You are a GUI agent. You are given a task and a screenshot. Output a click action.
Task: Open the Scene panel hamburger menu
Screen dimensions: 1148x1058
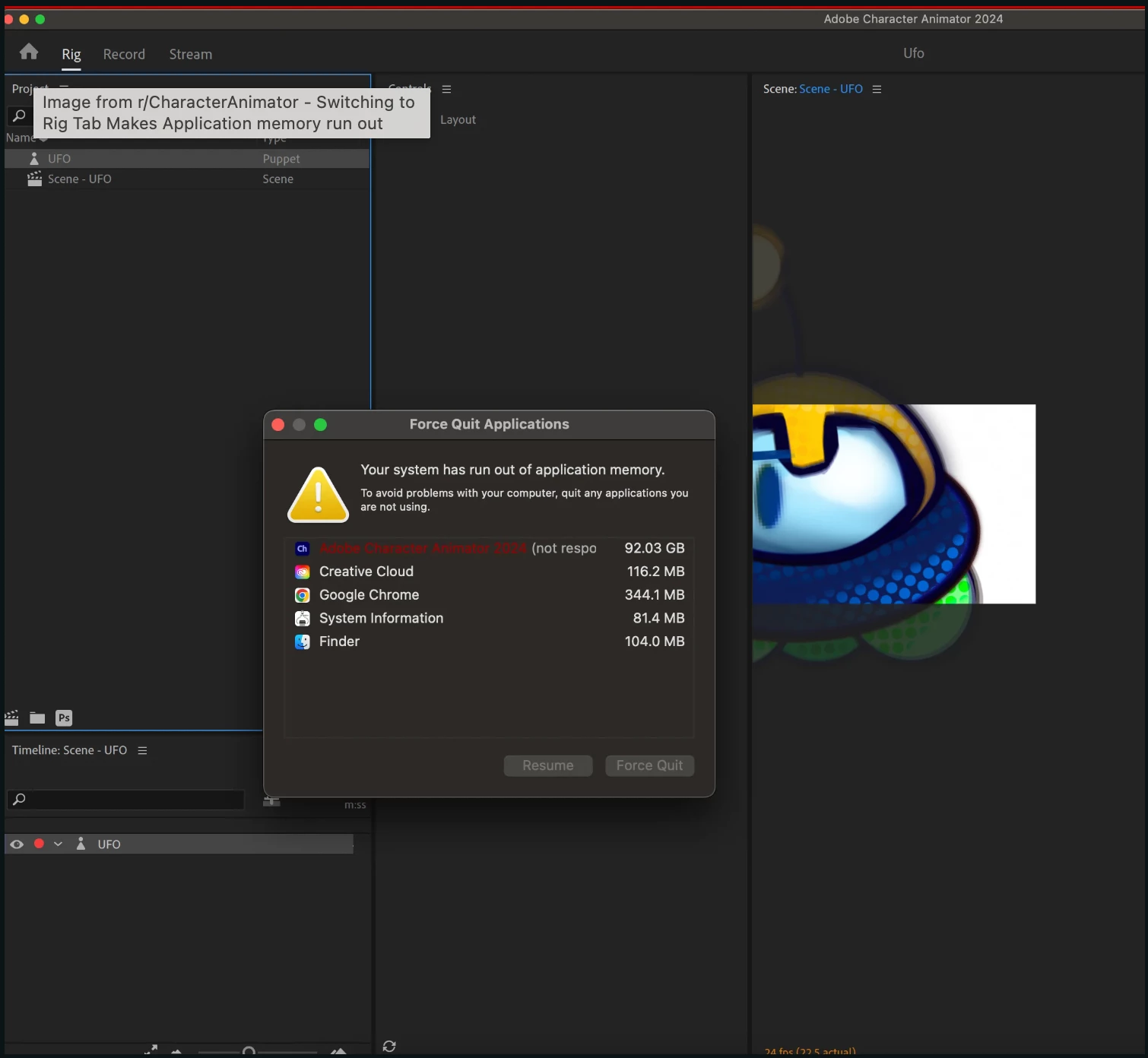pyautogui.click(x=877, y=89)
